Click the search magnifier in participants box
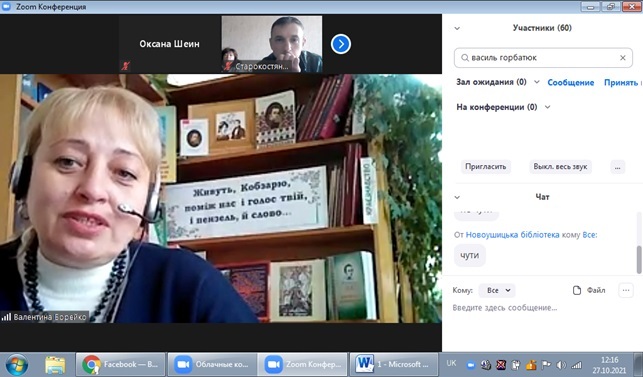The height and width of the screenshot is (377, 643). click(465, 58)
